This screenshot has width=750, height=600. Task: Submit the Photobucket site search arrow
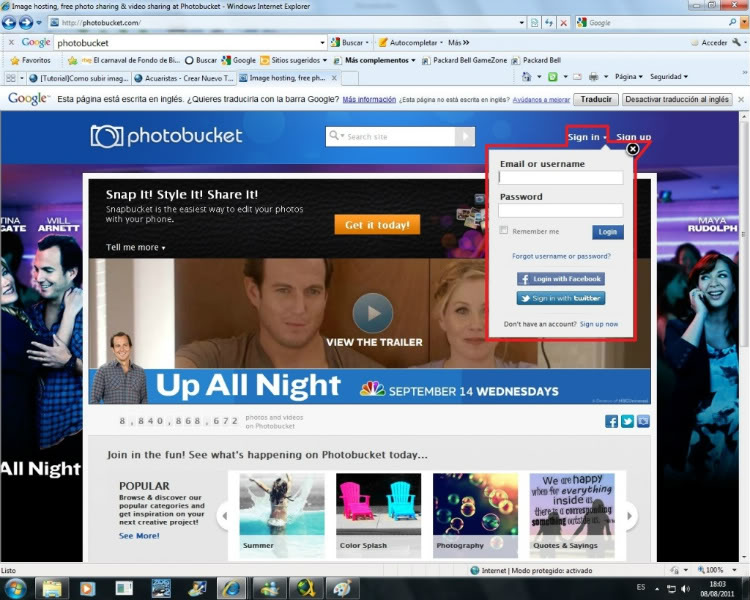click(465, 136)
